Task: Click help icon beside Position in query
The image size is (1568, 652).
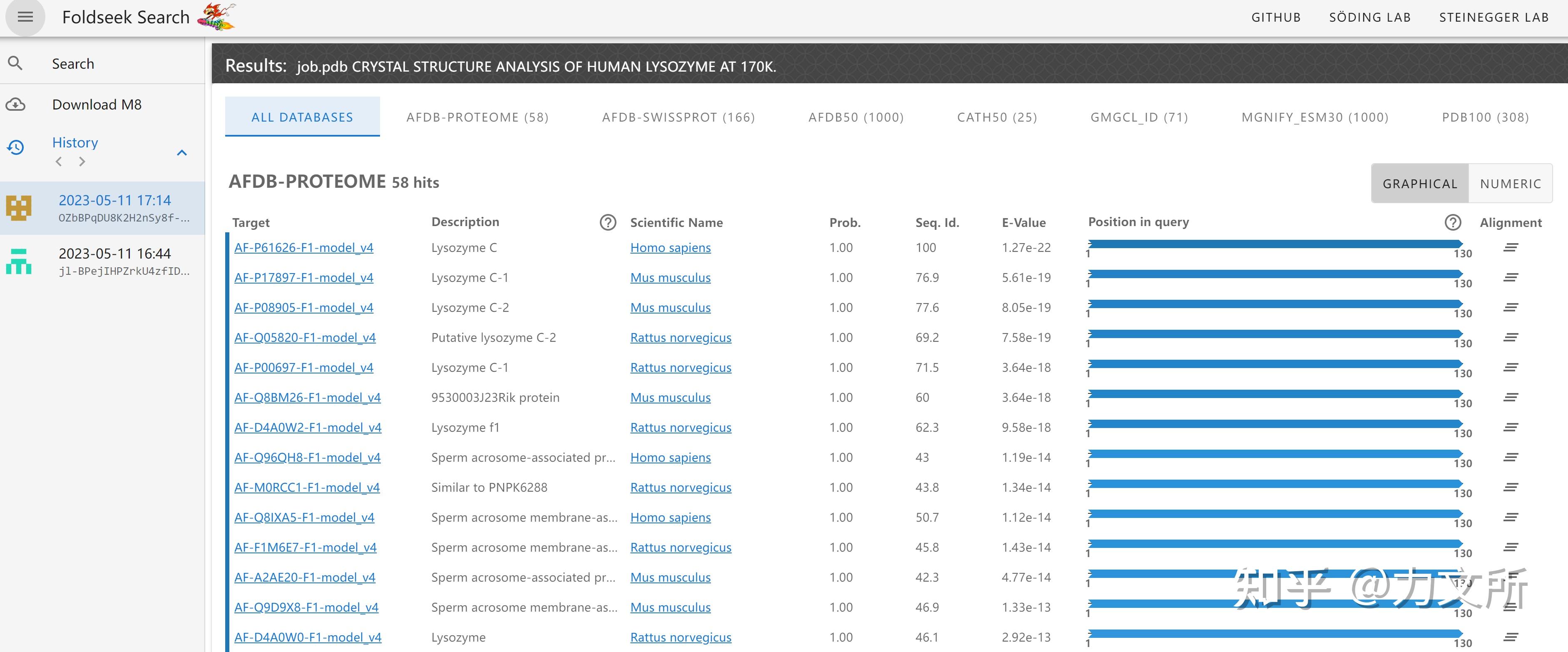Action: 1452,223
